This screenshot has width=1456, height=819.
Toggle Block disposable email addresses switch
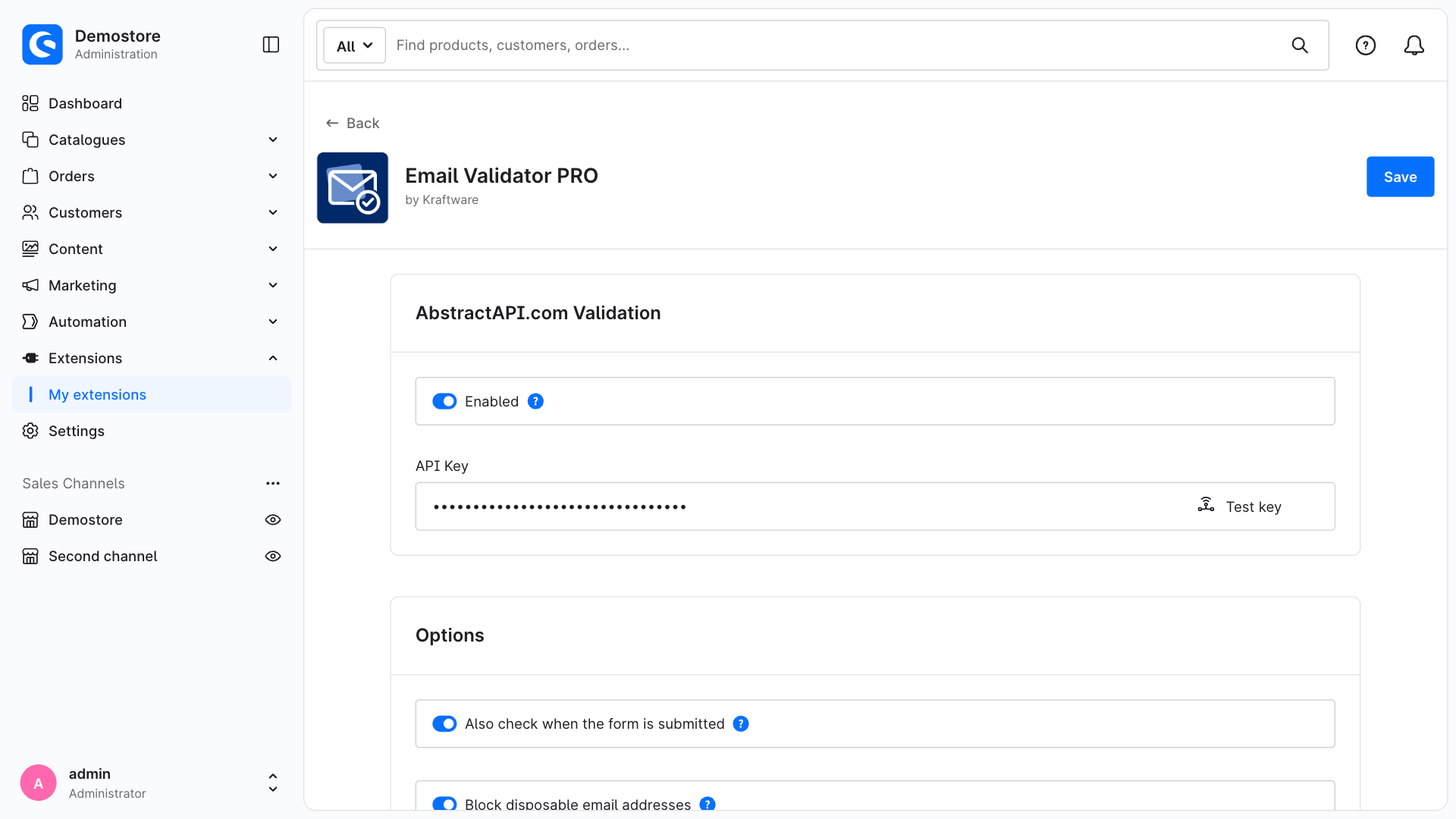click(444, 804)
